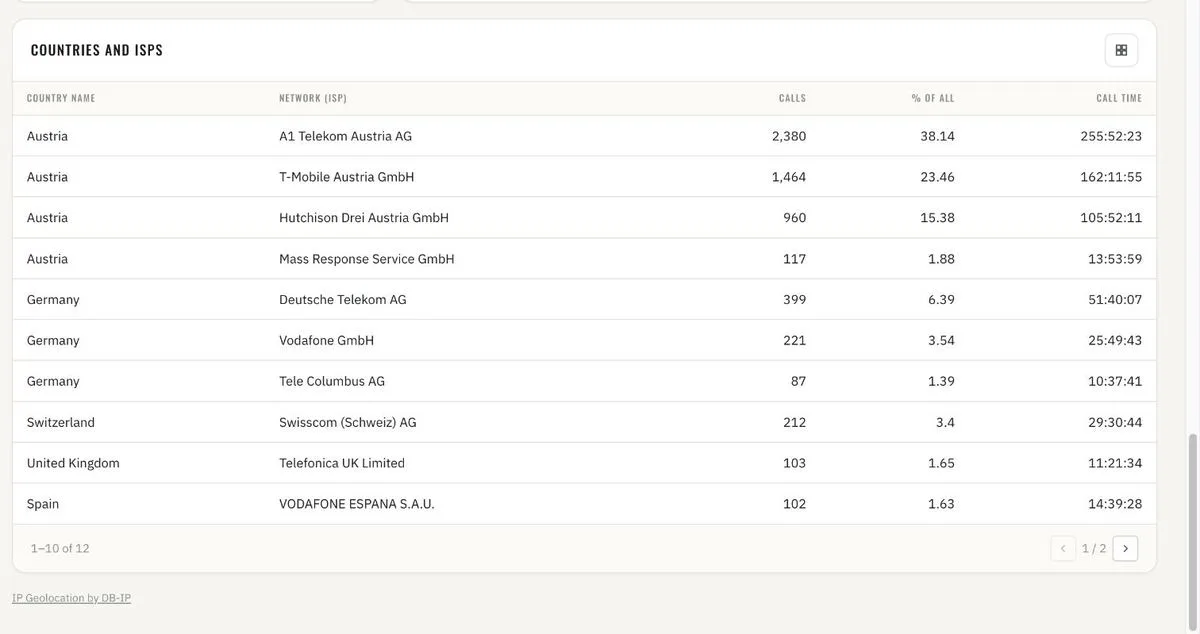Click calls value 117

coord(795,259)
